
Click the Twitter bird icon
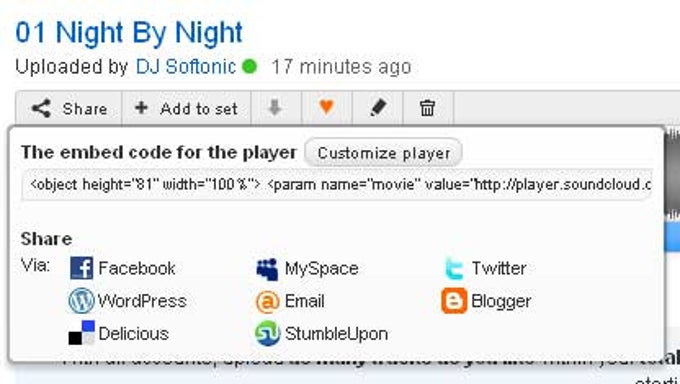pos(454,269)
